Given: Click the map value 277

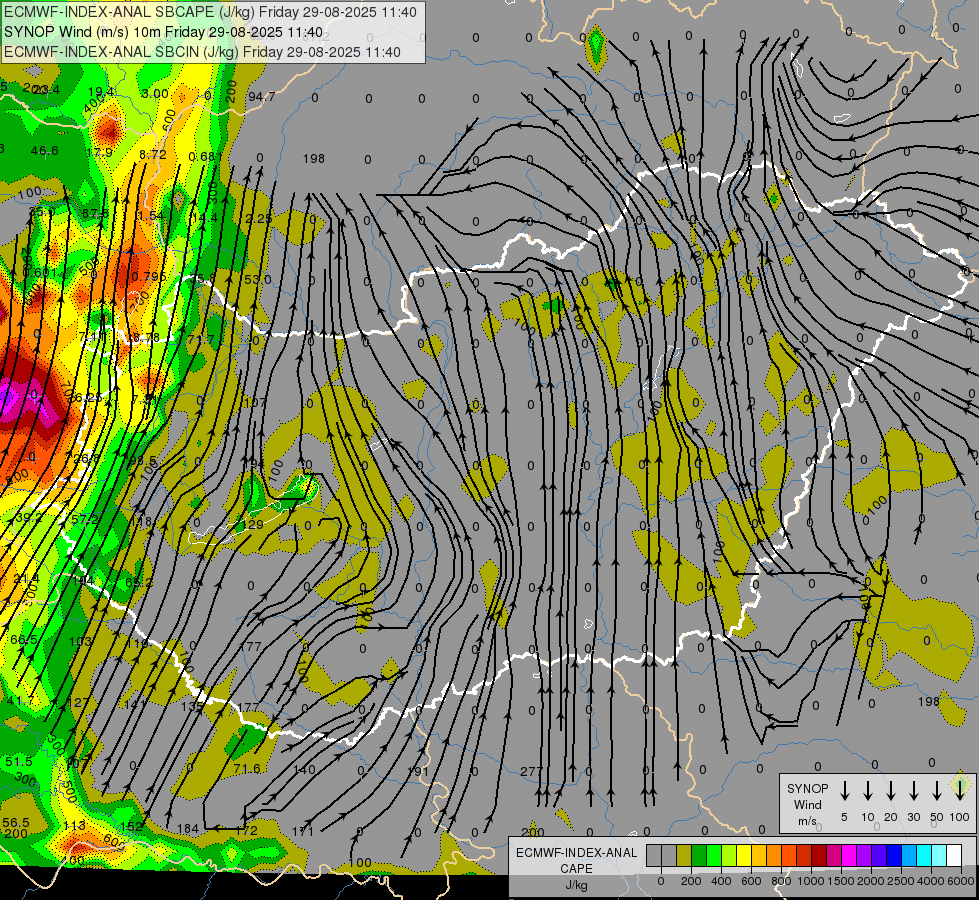Looking at the screenshot, I should click(531, 771).
